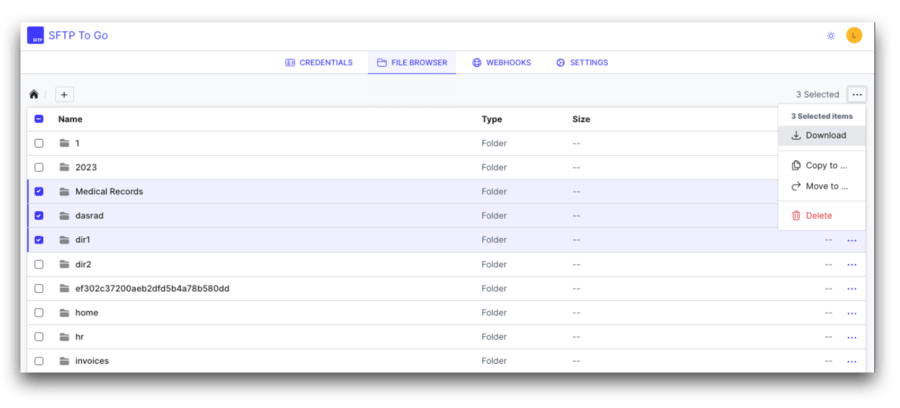
Task: Click the download arrow icon in menu
Action: point(796,136)
